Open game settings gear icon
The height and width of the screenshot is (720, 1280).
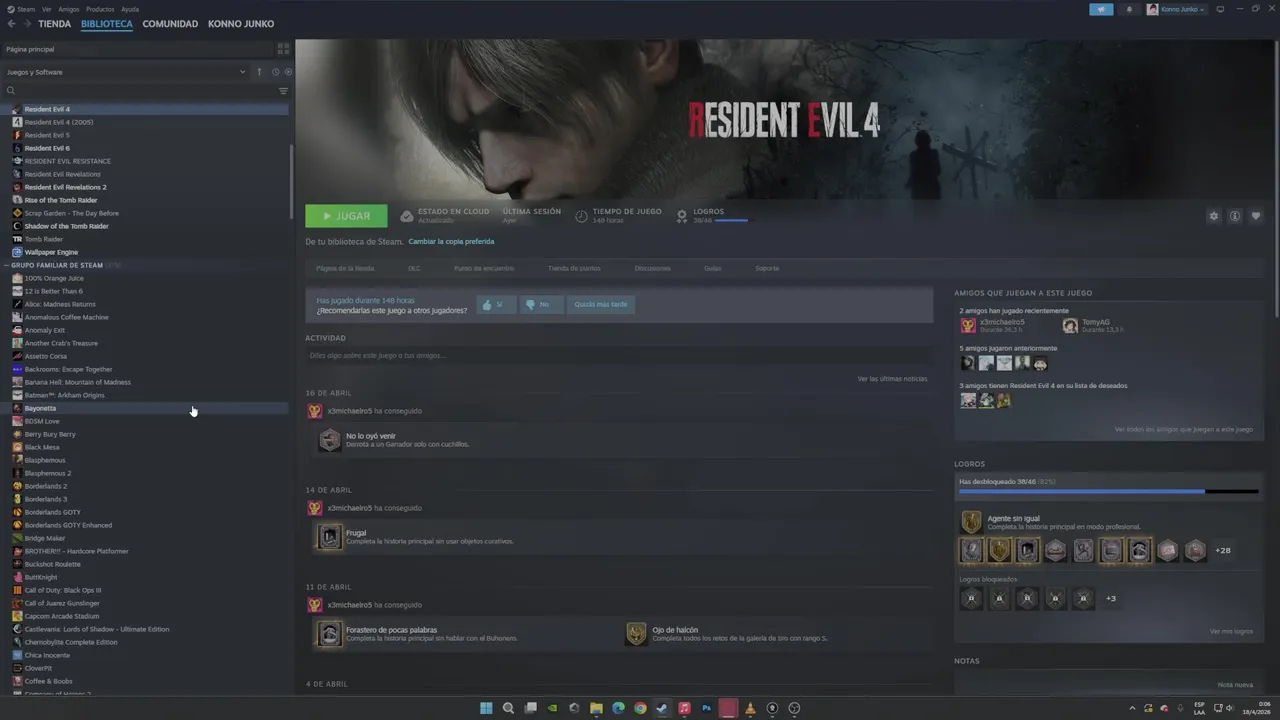coord(1214,216)
